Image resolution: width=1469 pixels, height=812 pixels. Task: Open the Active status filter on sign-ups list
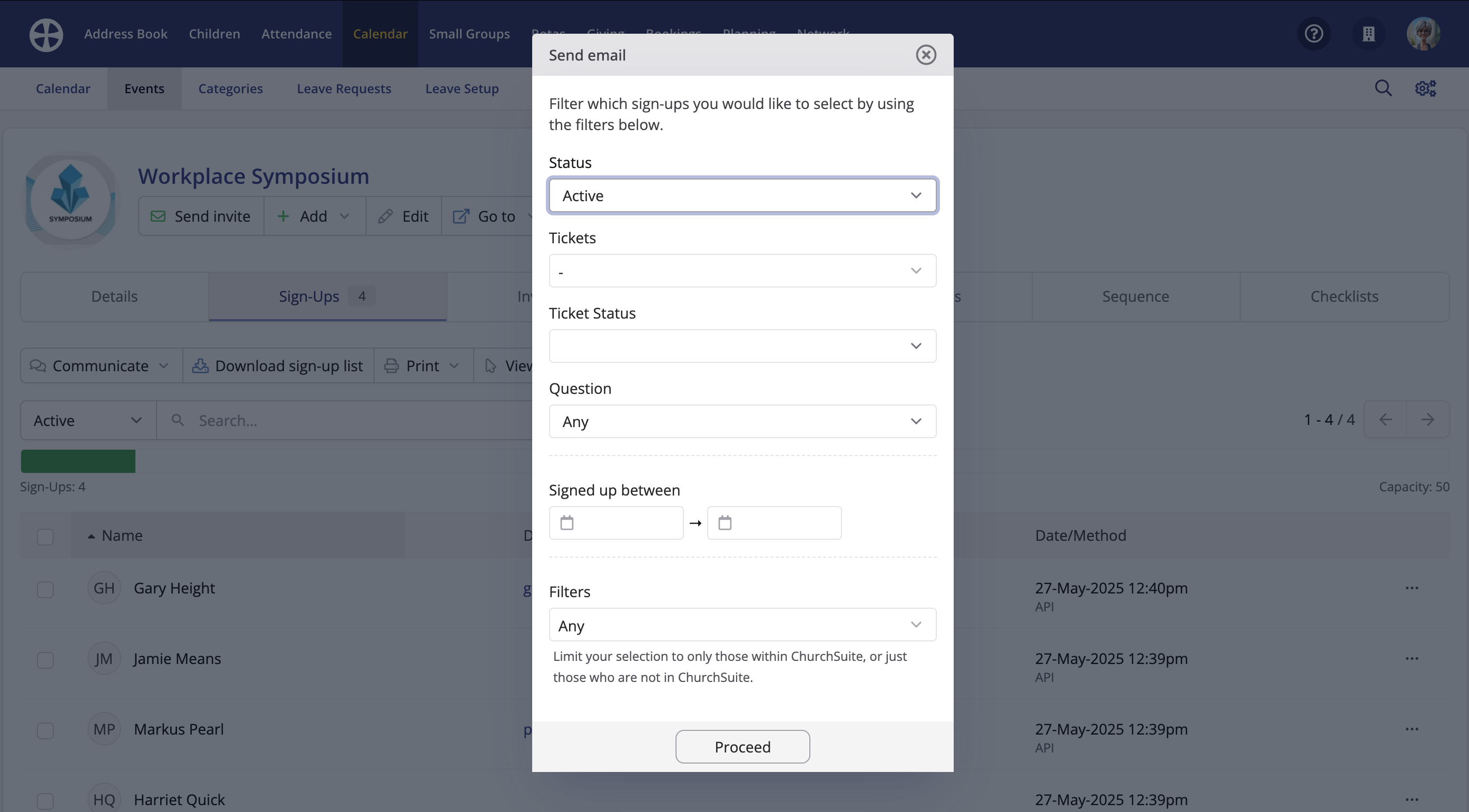point(89,421)
